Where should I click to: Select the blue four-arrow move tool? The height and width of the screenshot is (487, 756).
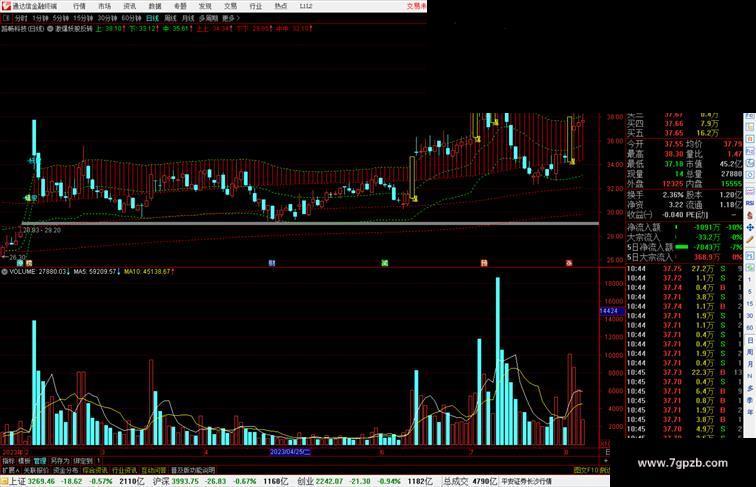[750, 228]
